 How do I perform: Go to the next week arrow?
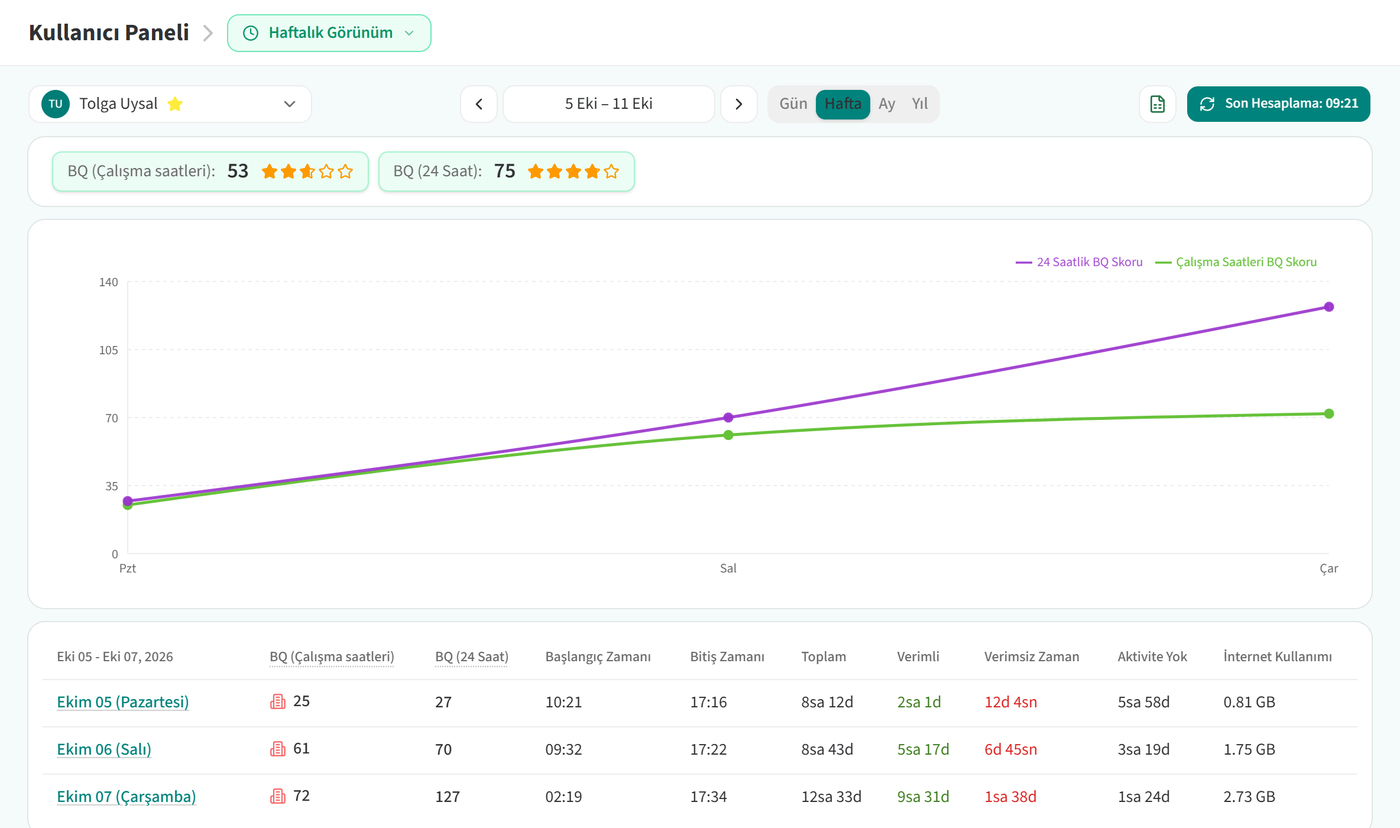[739, 104]
